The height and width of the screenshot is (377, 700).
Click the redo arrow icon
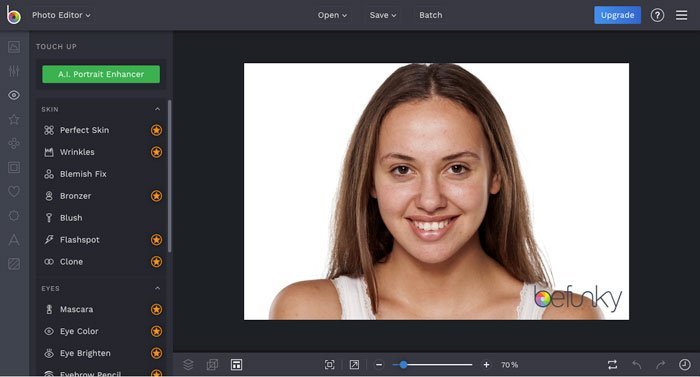click(x=661, y=365)
